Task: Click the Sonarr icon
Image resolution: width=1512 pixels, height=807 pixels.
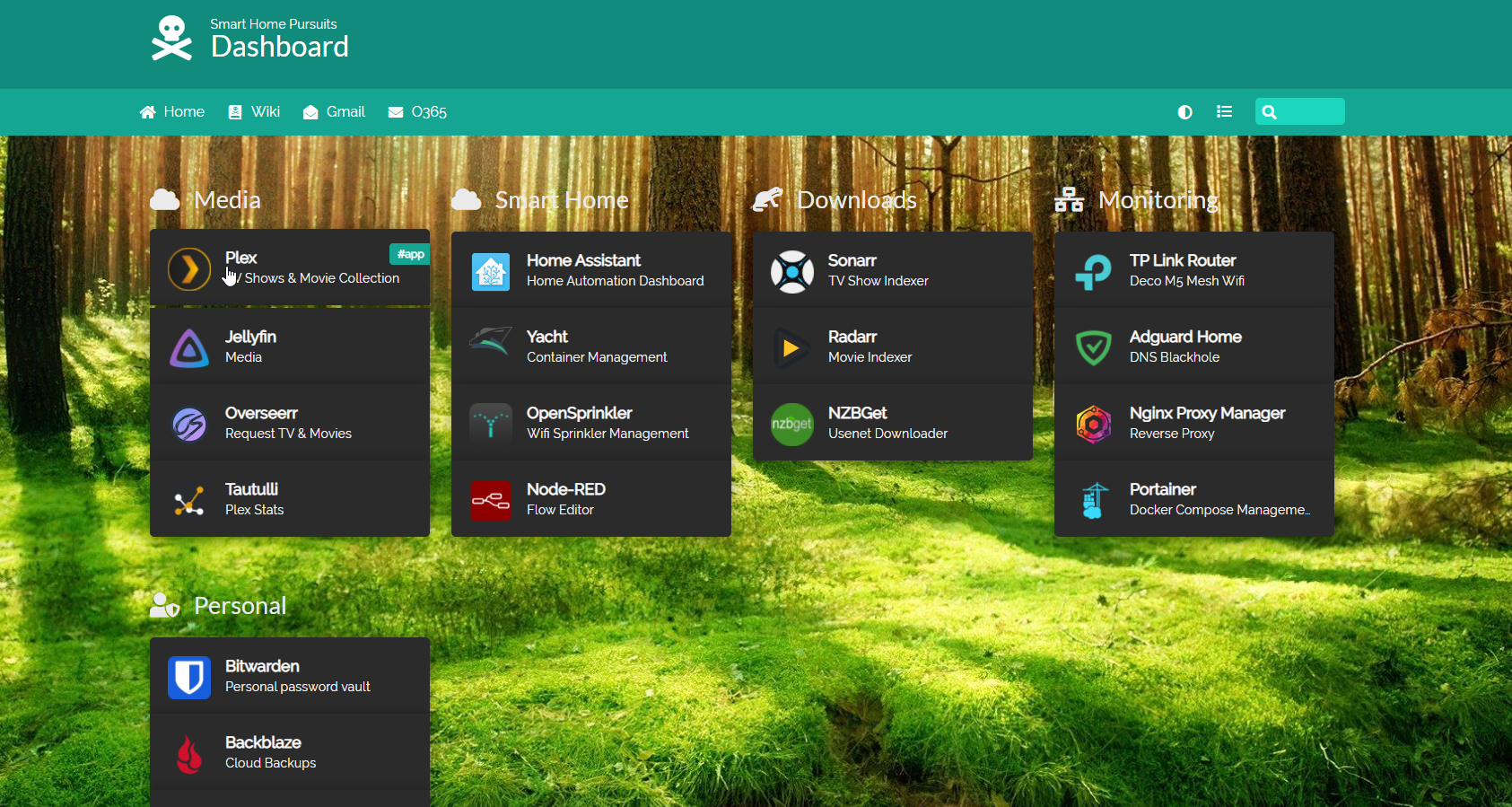Action: click(x=792, y=271)
